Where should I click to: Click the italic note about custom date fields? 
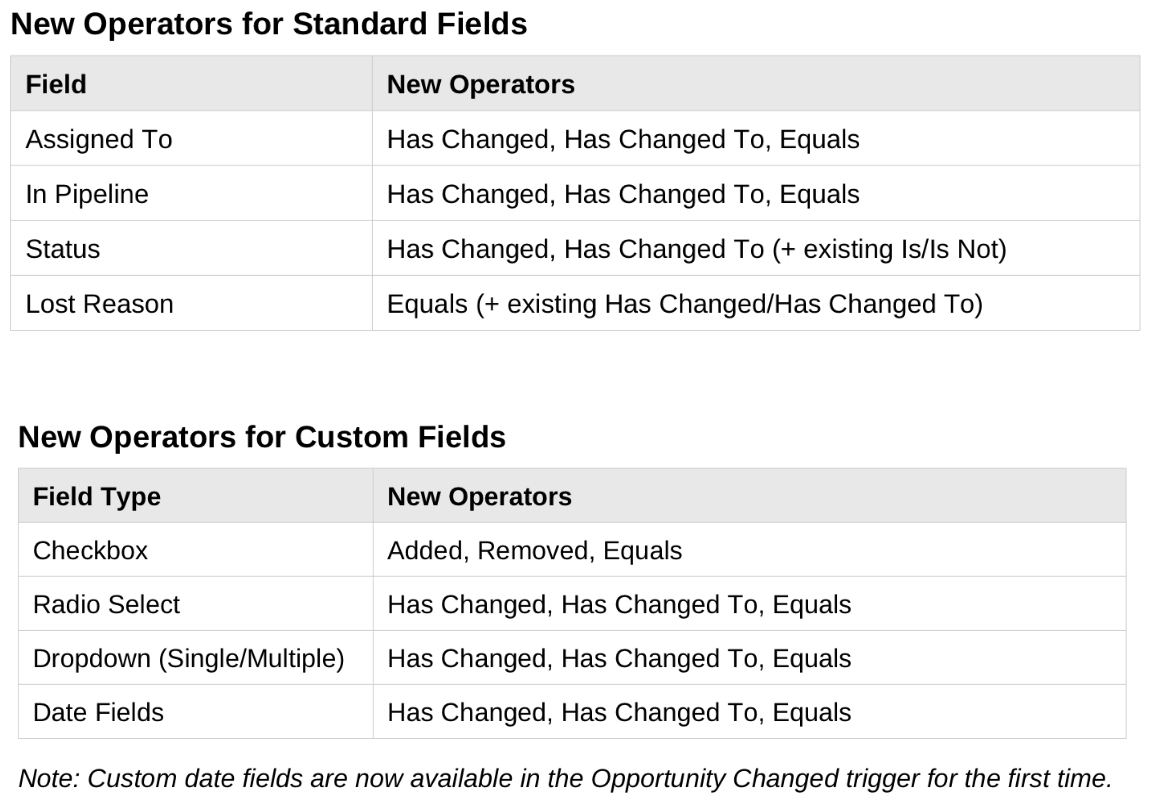[x=565, y=778]
